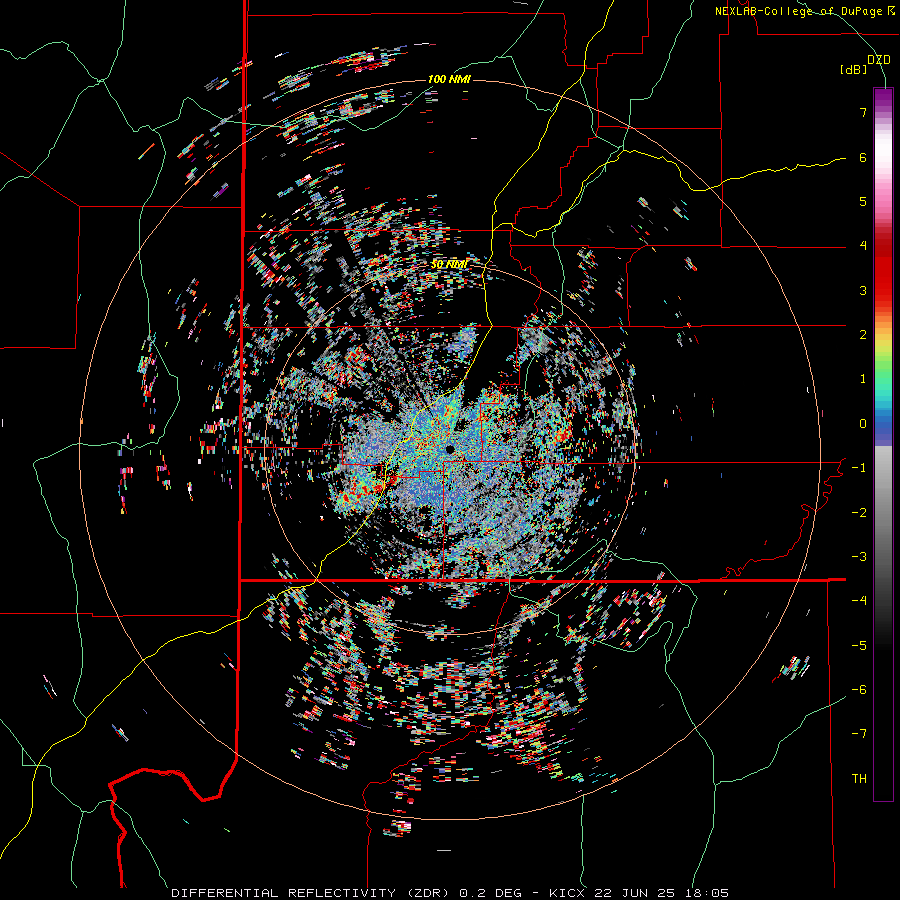The width and height of the screenshot is (900, 900).
Task: Click the NEXLAB-College of DuPage label
Action: click(805, 11)
